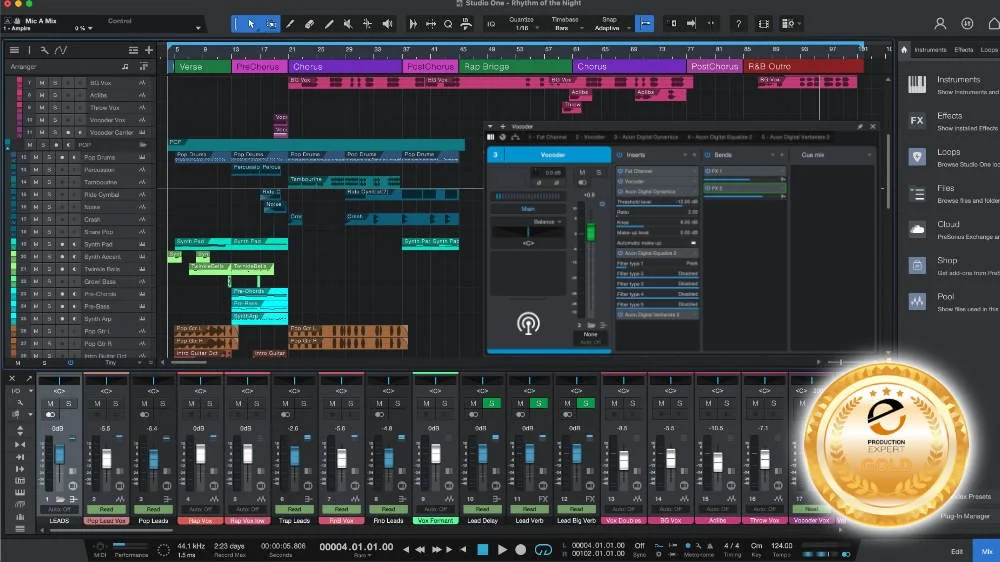
Task: Show automation with the curve icon
Action: (x=61, y=50)
